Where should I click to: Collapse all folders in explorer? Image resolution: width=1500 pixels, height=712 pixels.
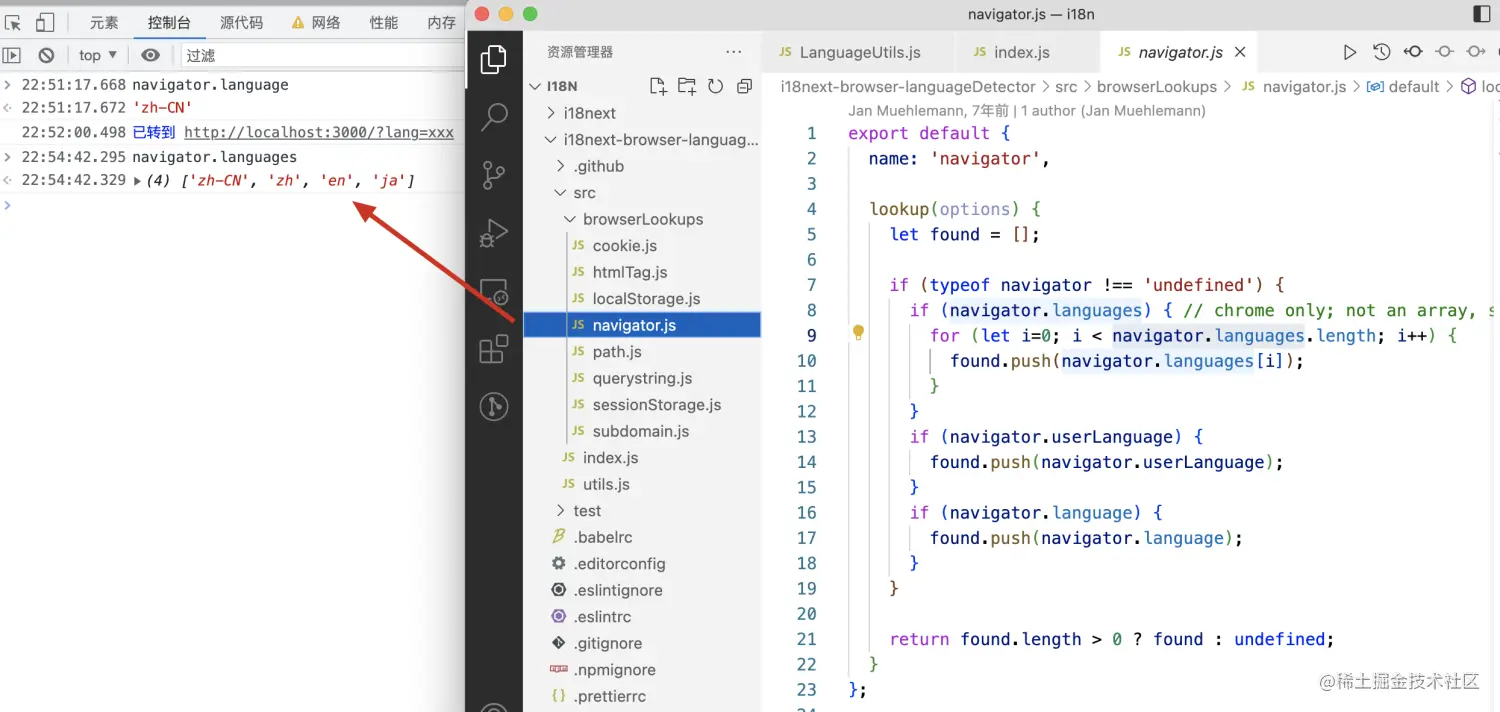pyautogui.click(x=744, y=86)
